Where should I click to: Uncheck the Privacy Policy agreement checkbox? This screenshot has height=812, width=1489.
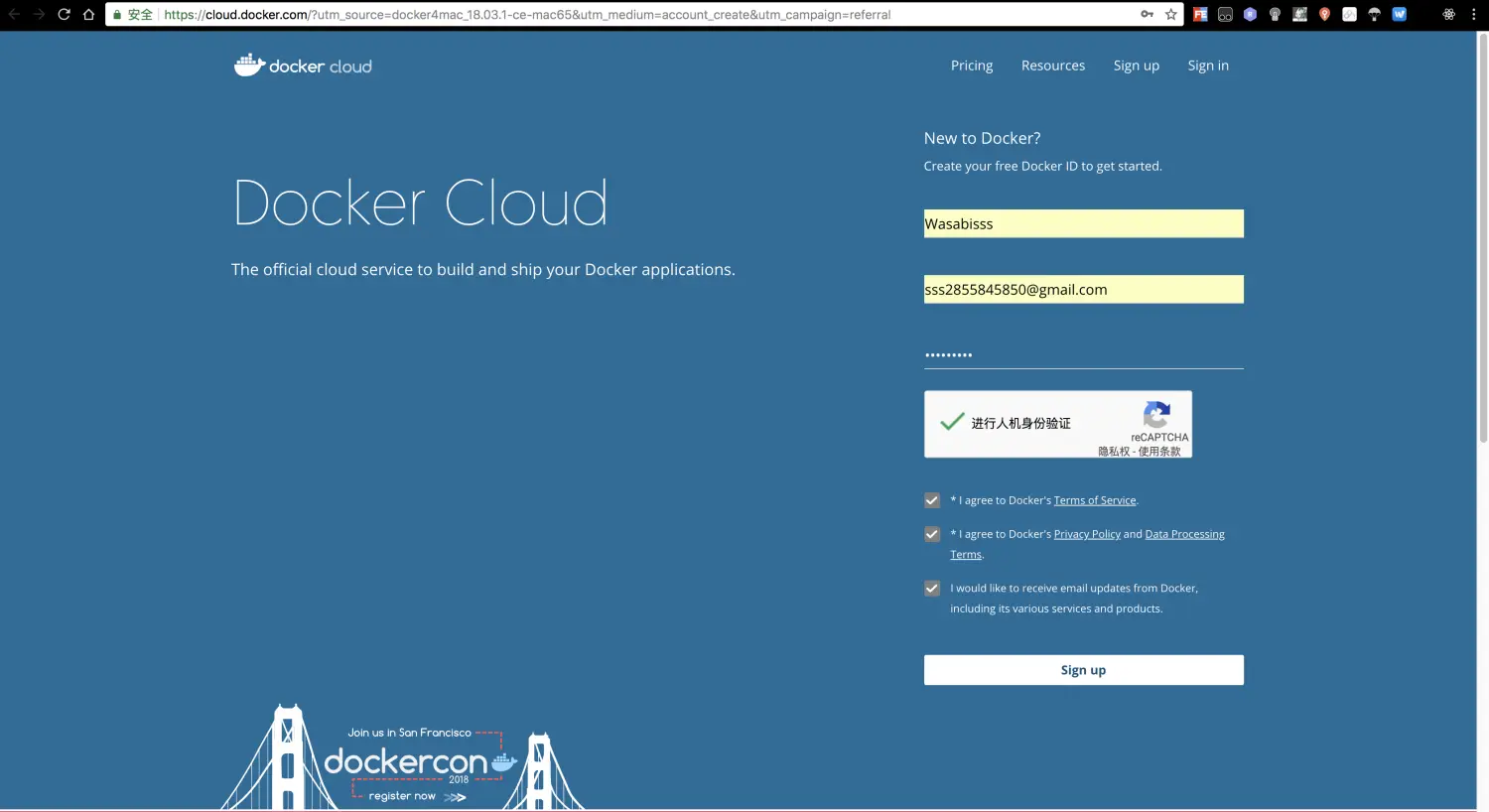[932, 534]
